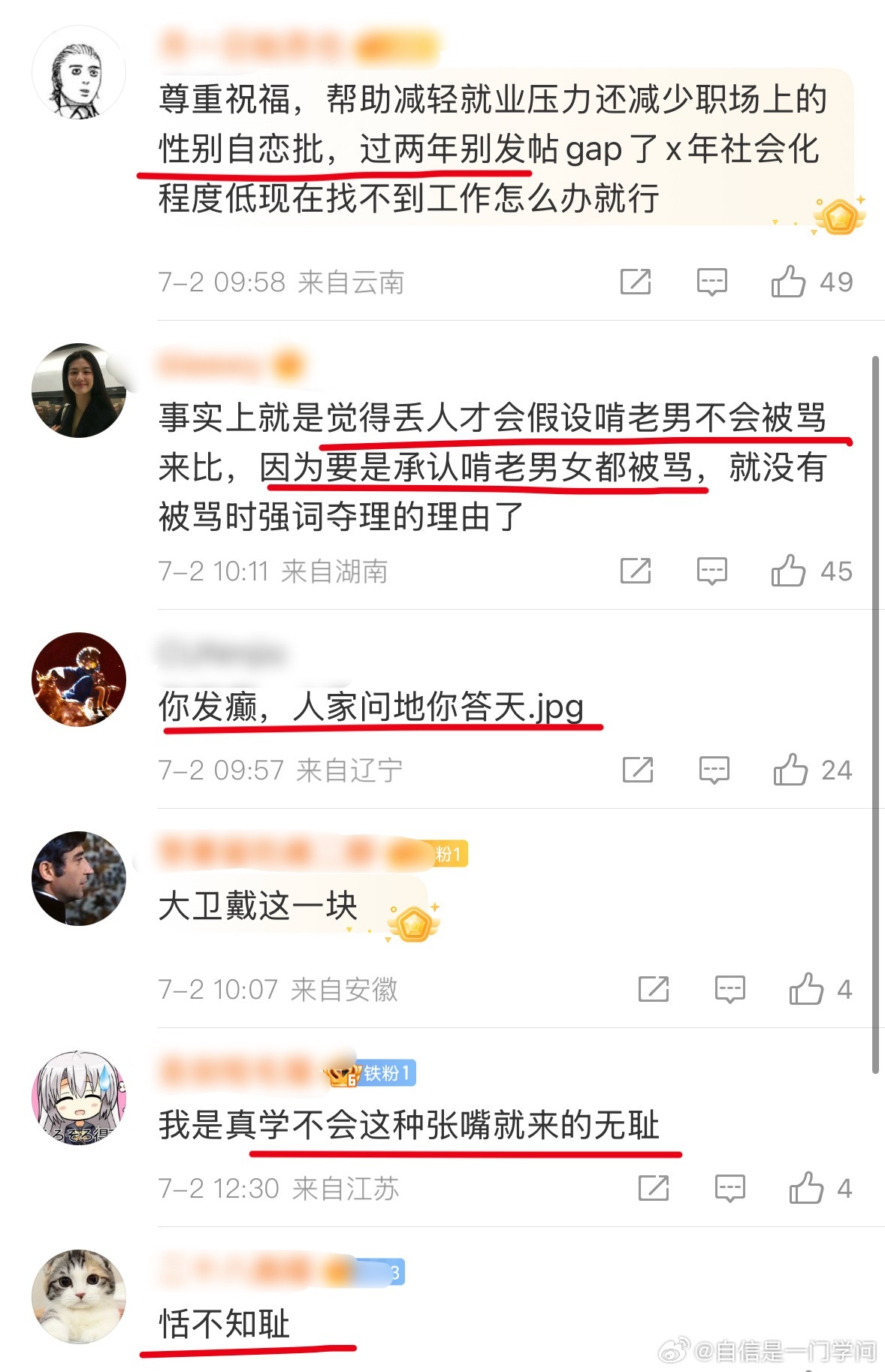885x1372 pixels.
Task: Repost the 湖南 comment at 10:11
Action: 636,571
